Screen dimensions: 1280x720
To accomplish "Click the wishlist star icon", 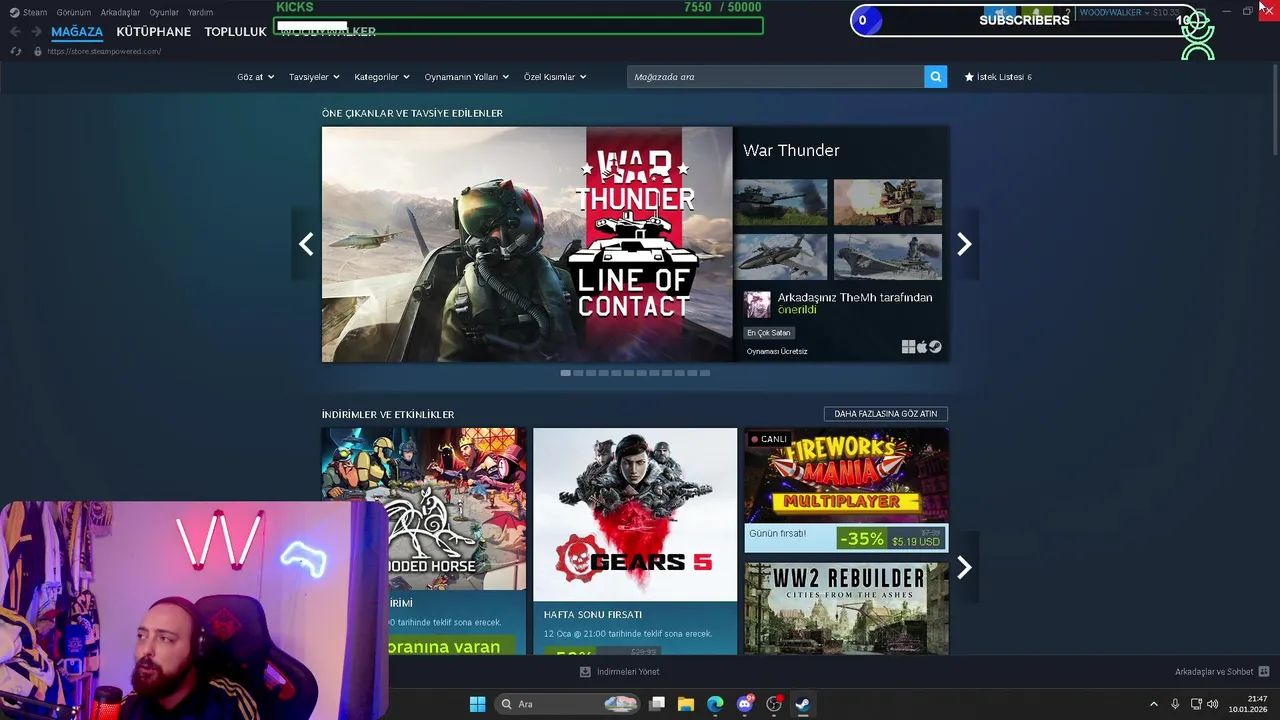I will pos(969,77).
